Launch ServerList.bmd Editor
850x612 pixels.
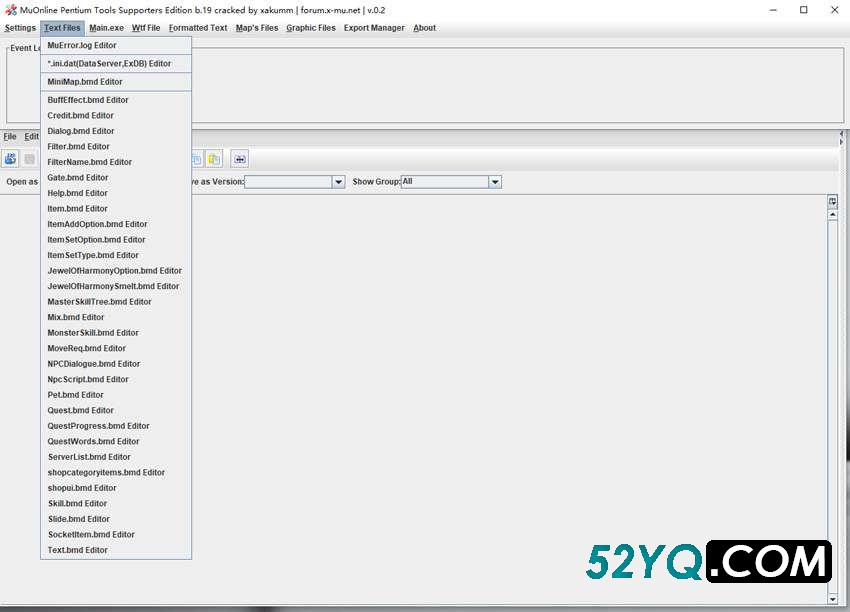coord(116,457)
